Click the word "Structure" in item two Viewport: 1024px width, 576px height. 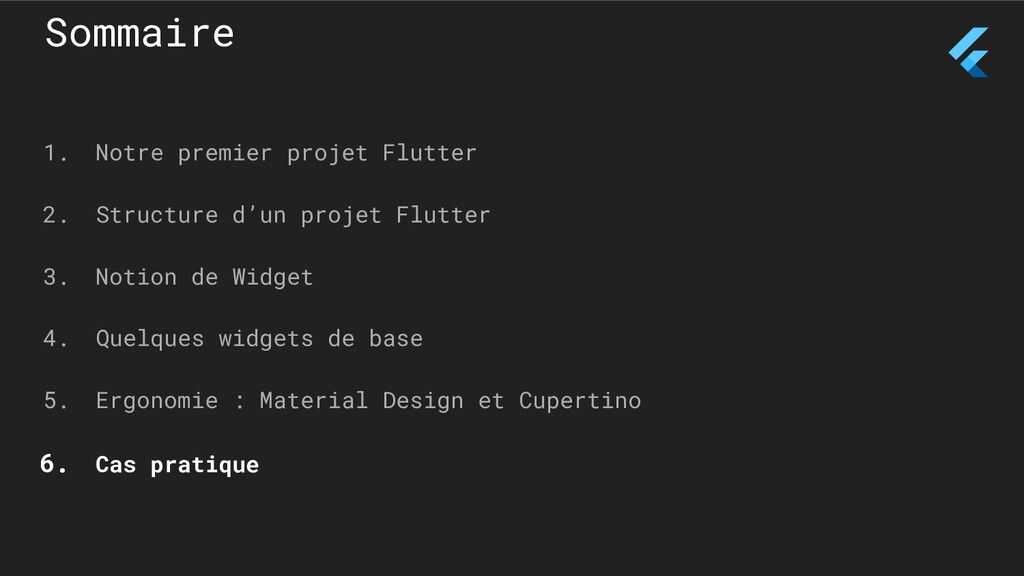[157, 215]
